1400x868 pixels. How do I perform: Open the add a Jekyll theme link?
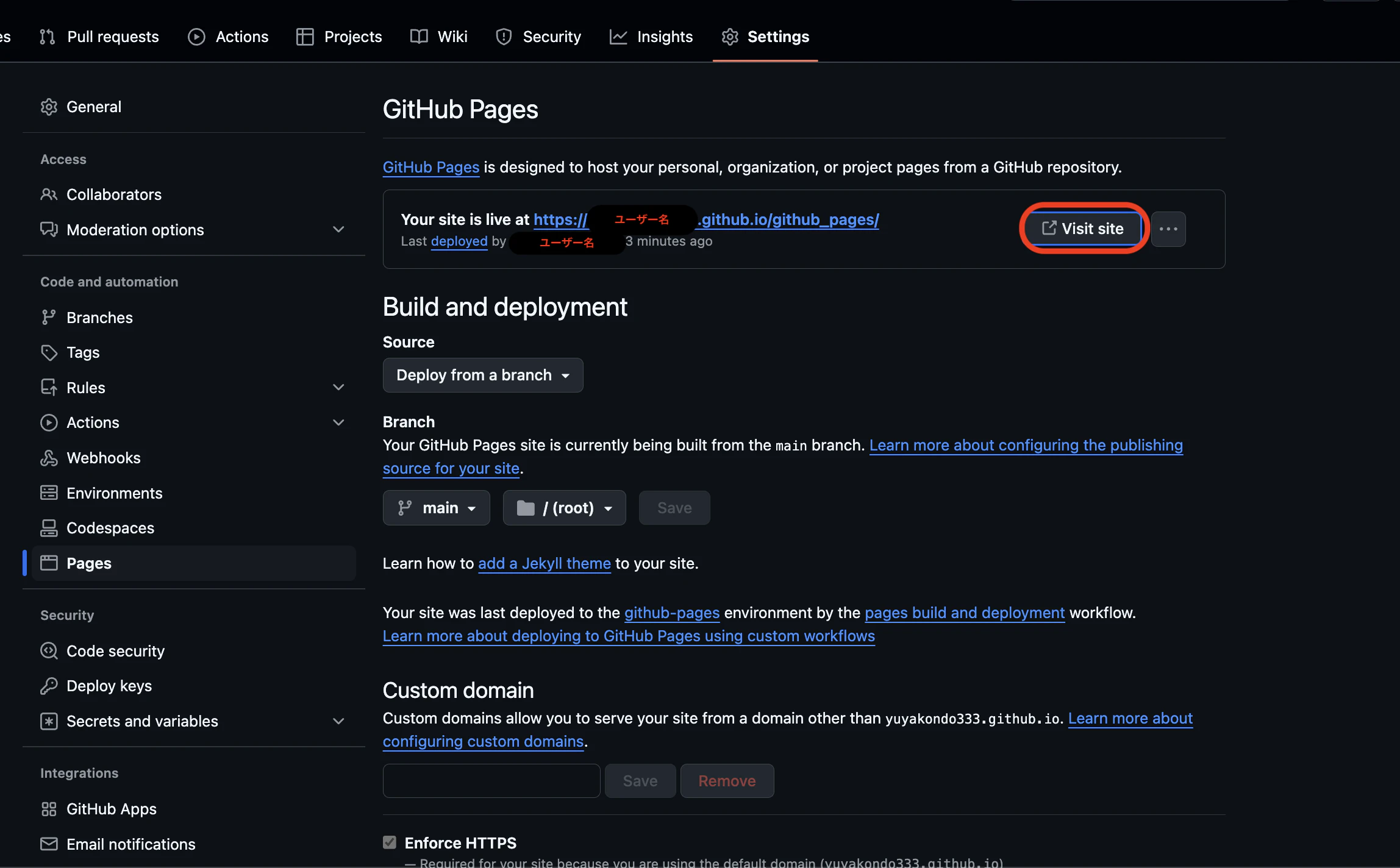(545, 563)
